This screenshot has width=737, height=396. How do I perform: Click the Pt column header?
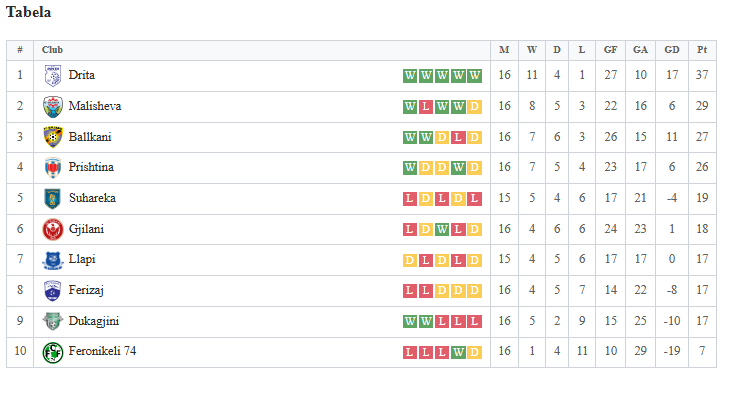702,50
